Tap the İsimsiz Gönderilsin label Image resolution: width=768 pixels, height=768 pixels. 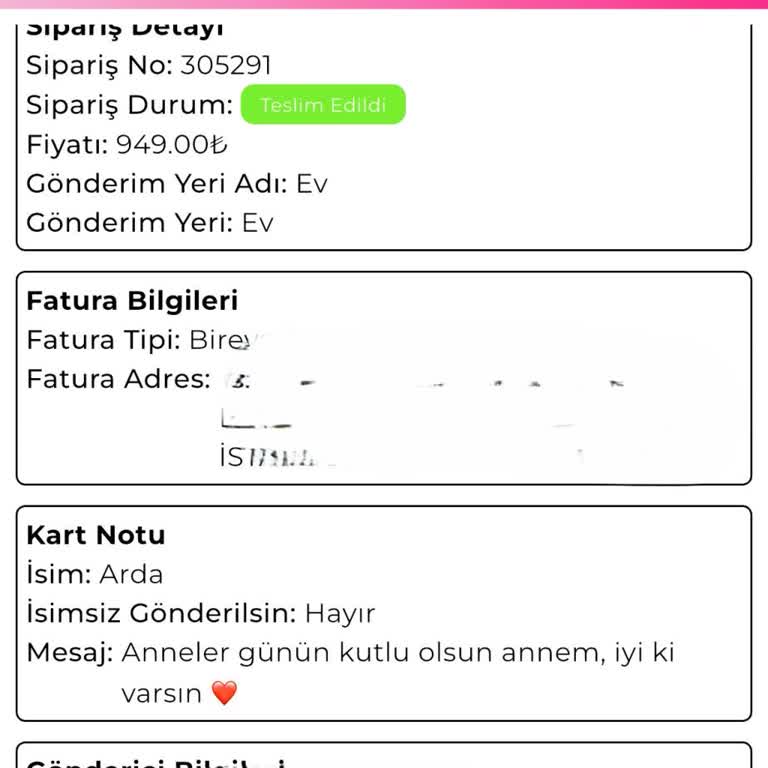point(160,614)
